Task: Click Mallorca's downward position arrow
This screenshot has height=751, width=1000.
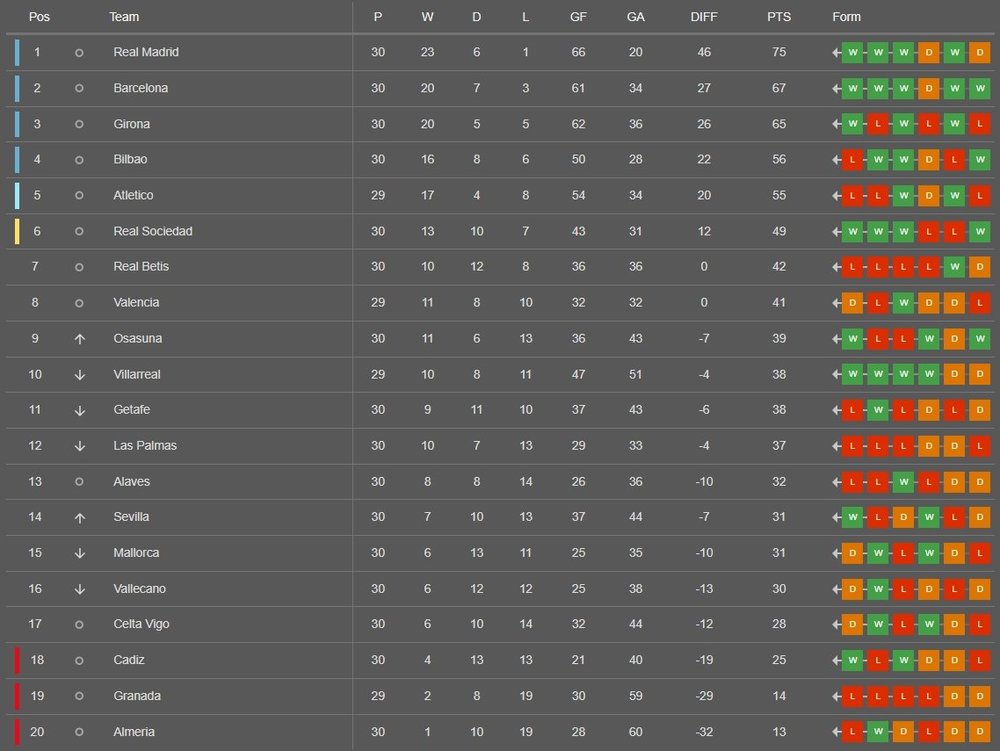Action: (79, 553)
